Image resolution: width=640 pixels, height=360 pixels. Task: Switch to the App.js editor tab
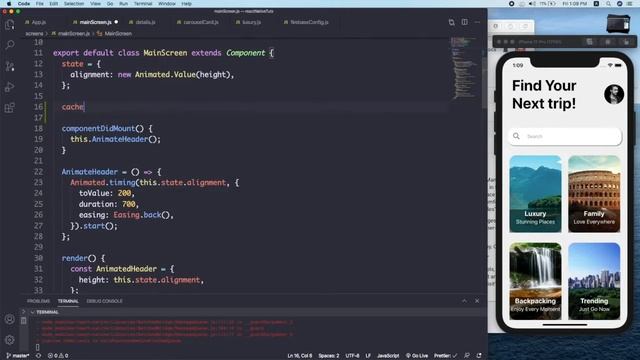click(36, 22)
